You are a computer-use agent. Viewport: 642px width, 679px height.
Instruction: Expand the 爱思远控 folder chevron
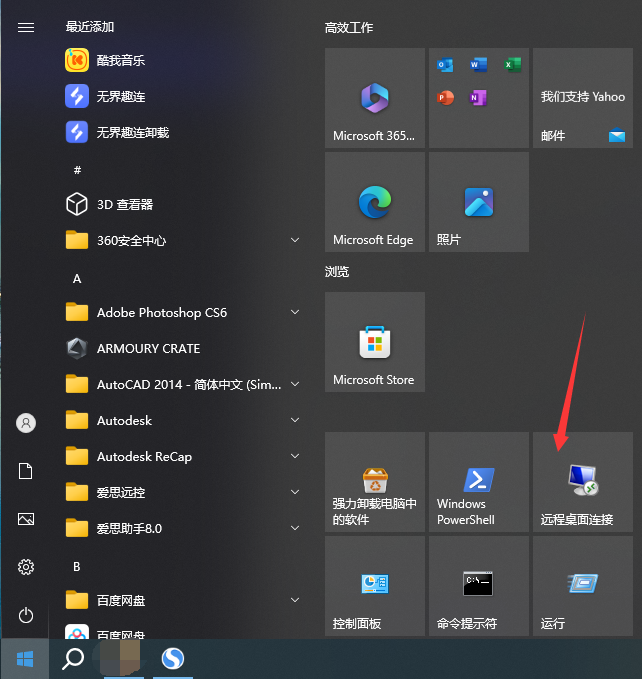point(295,492)
